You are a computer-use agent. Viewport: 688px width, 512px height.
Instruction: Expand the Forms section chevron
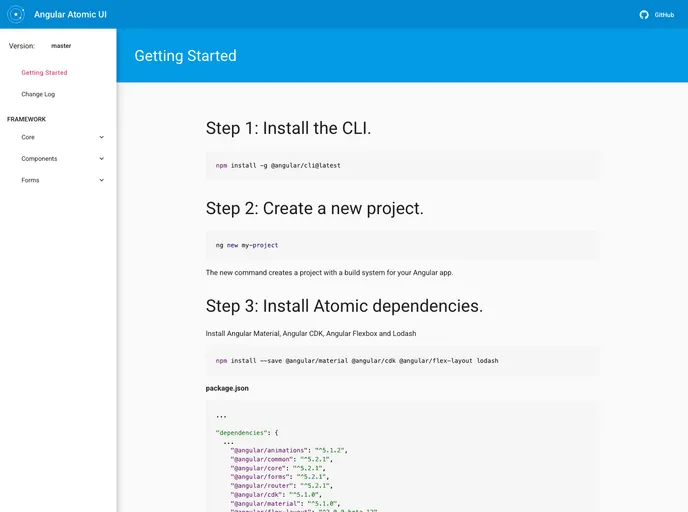point(102,180)
